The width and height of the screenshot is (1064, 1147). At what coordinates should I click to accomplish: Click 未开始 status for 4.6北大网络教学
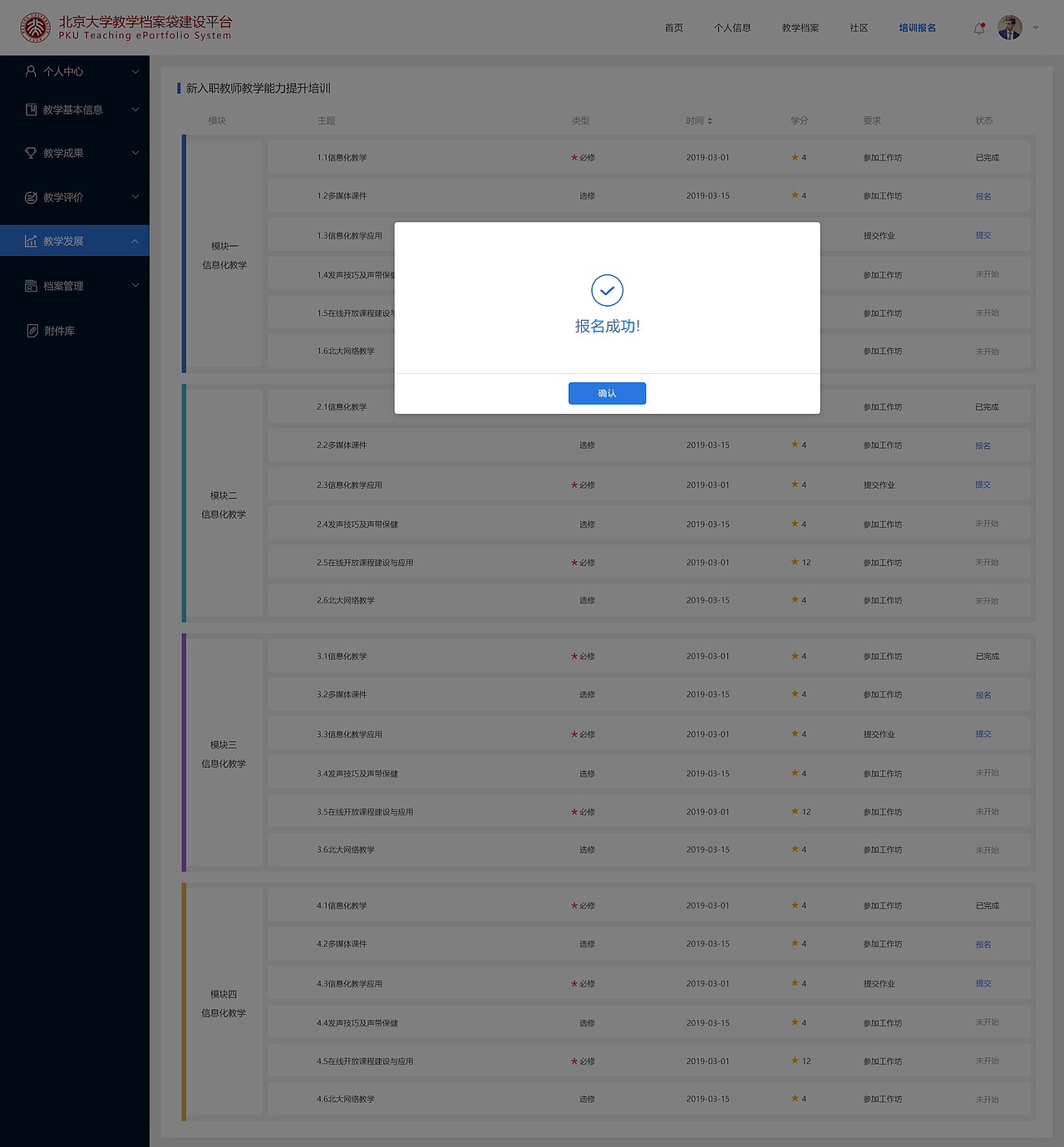point(988,1100)
